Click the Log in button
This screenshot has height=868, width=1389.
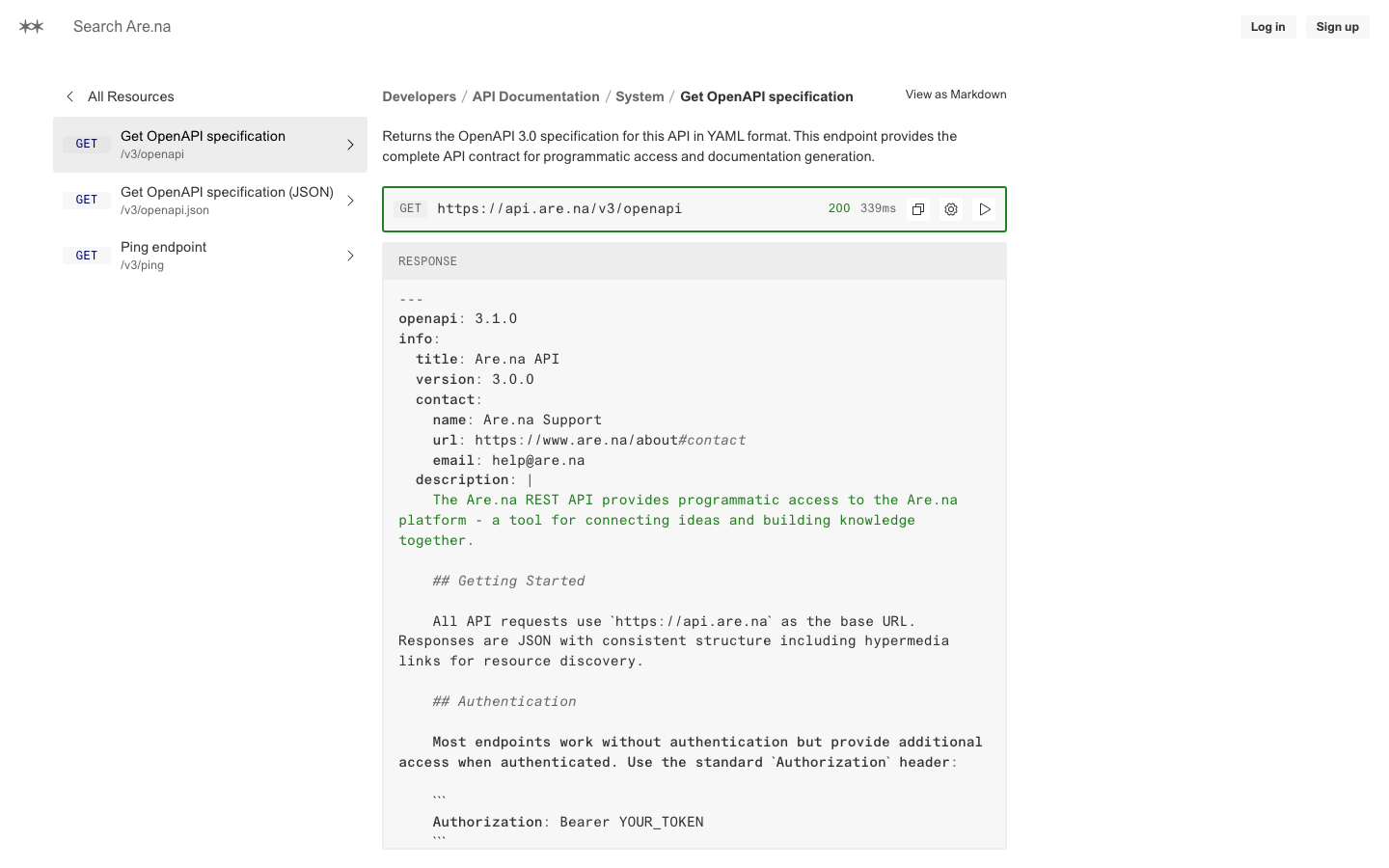1267,27
